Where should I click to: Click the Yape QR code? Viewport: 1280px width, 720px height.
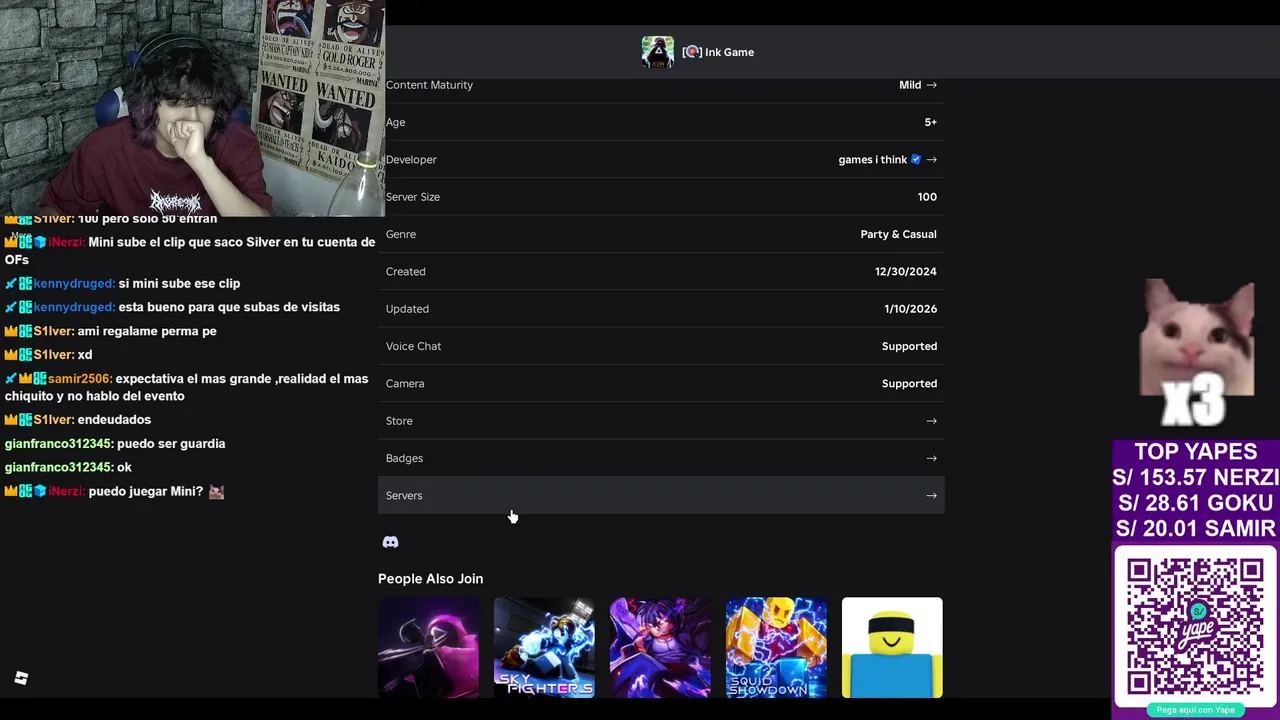[1195, 626]
